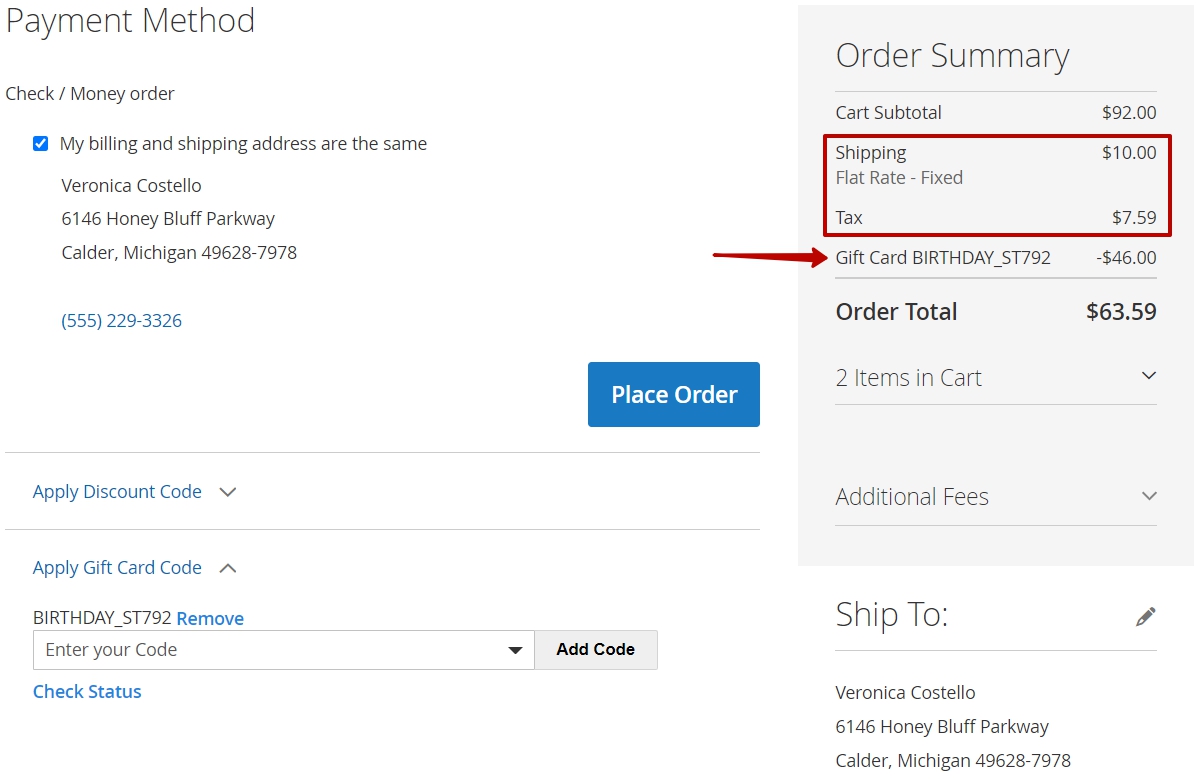Screen dimensions: 1199x779
Task: Remove the BIRTHDAY_ST792 gift card
Action: (210, 618)
